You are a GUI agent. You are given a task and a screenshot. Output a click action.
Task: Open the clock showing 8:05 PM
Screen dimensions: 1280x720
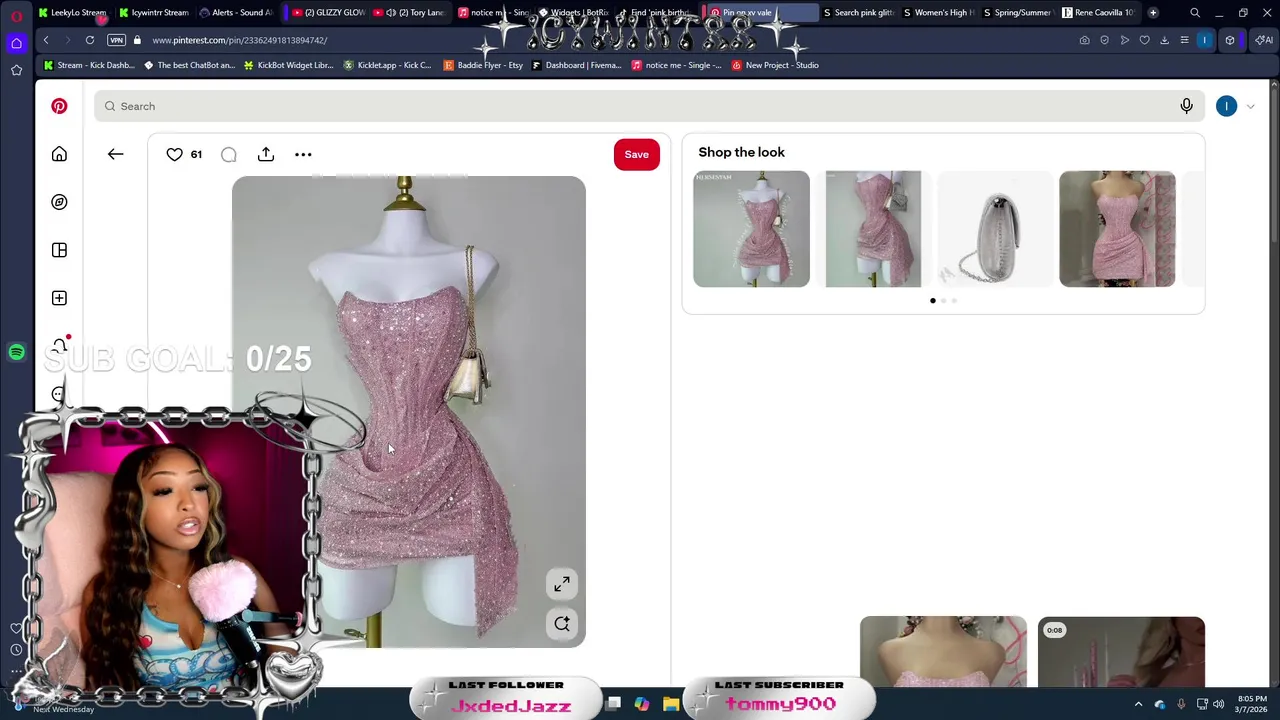[x=1252, y=704]
